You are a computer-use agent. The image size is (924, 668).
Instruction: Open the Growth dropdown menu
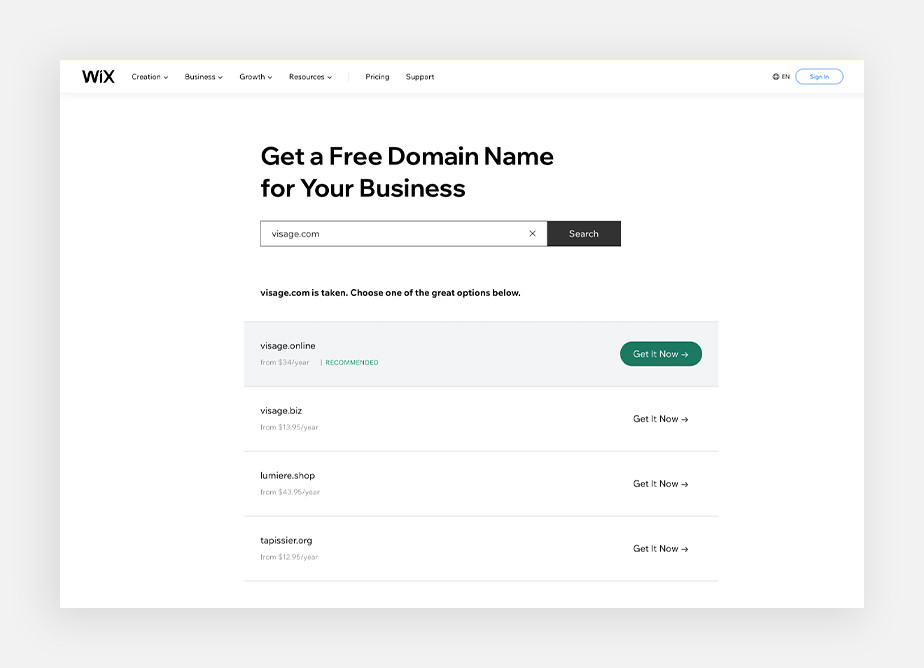[x=256, y=77]
